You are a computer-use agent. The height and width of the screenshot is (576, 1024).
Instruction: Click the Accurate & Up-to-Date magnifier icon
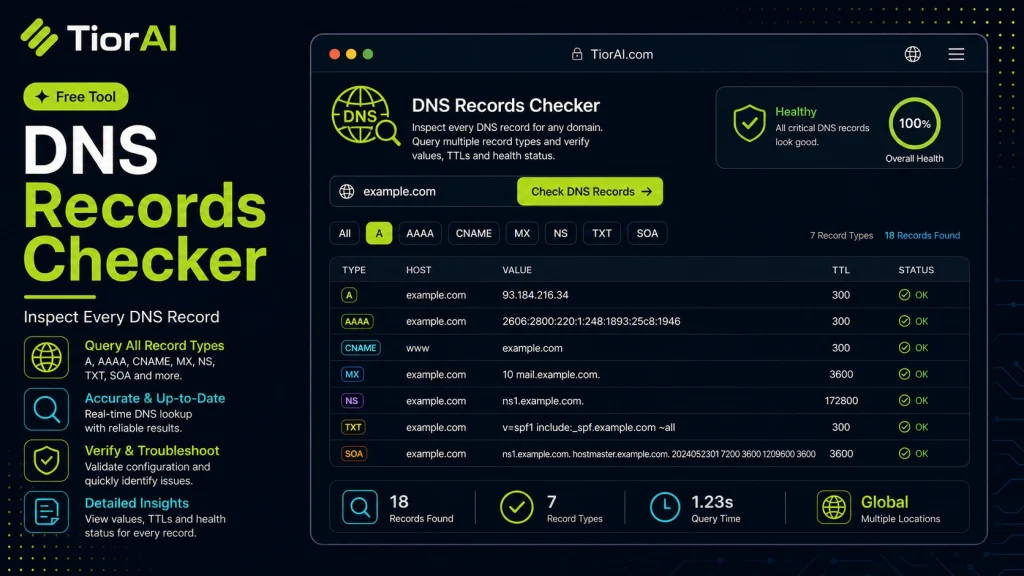46,409
